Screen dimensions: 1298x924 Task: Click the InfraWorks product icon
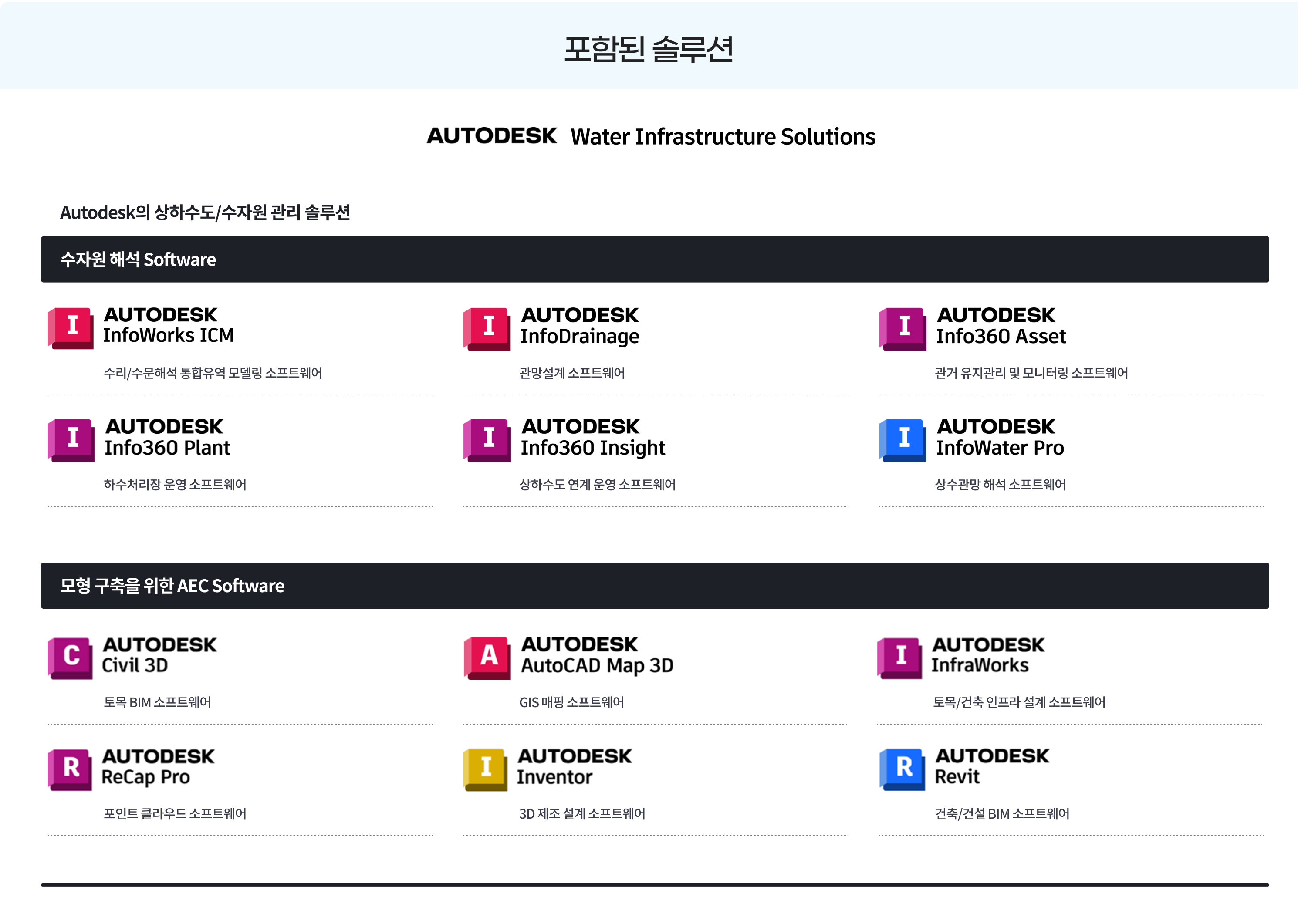899,658
